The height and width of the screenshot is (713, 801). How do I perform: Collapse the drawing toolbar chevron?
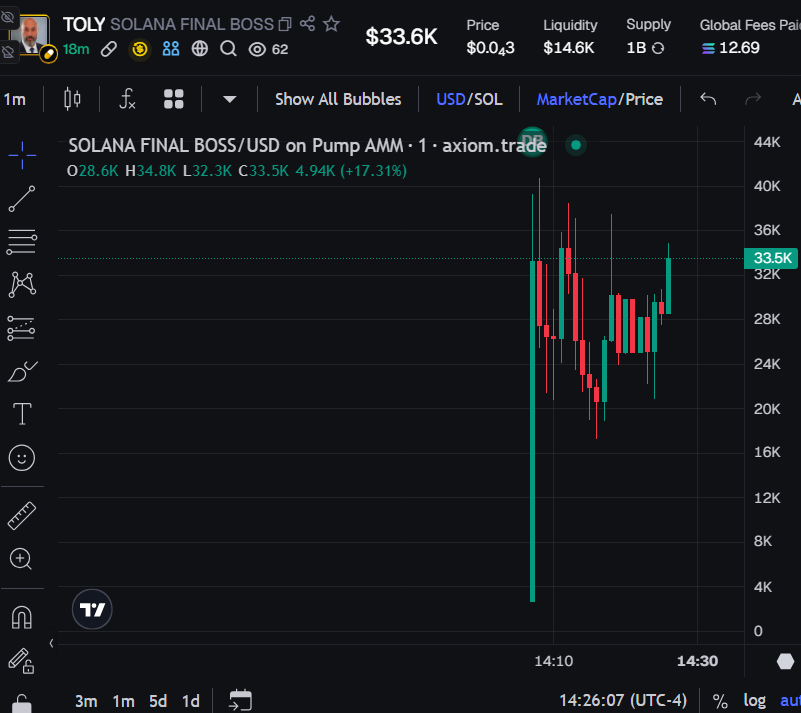click(x=51, y=643)
